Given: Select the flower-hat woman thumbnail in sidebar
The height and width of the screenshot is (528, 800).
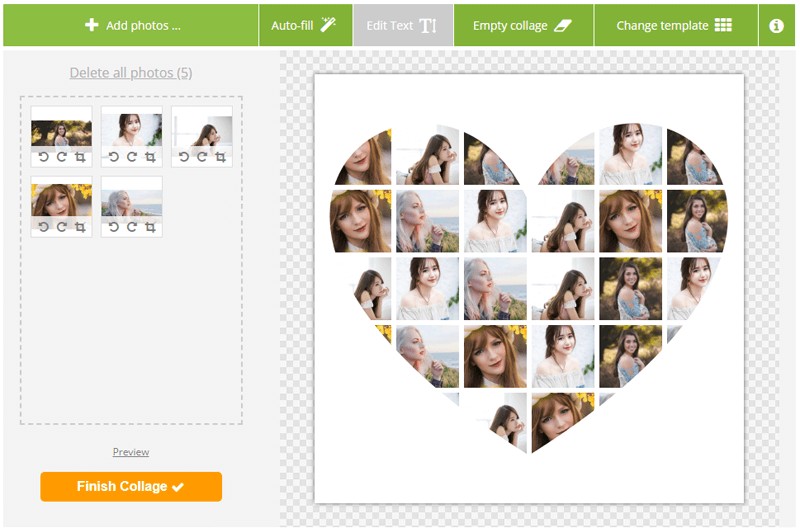Looking at the screenshot, I should click(x=61, y=198).
